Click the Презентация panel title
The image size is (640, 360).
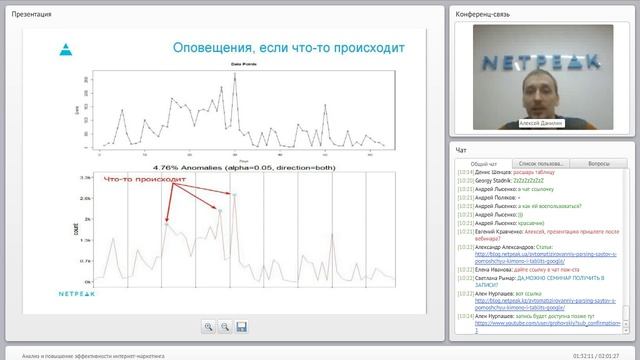[x=31, y=14]
